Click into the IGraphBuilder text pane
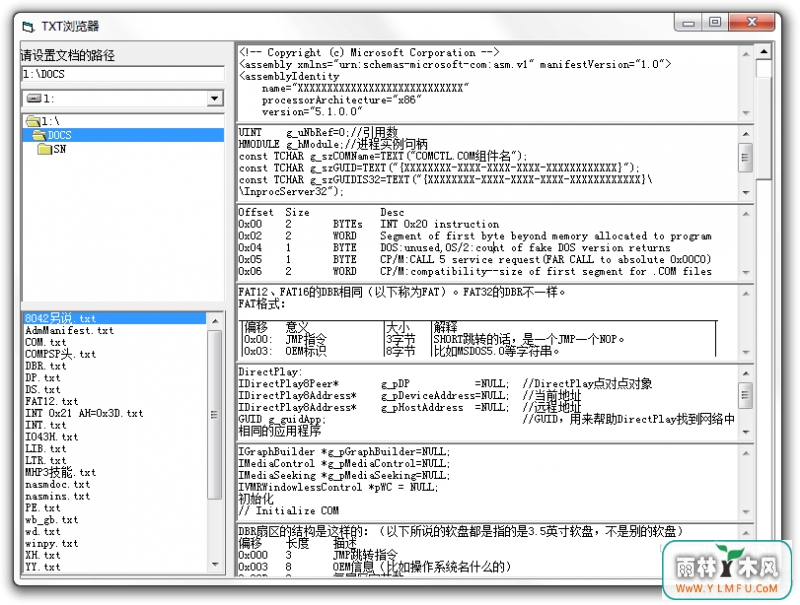Screen dimensions: 800x605 488,483
